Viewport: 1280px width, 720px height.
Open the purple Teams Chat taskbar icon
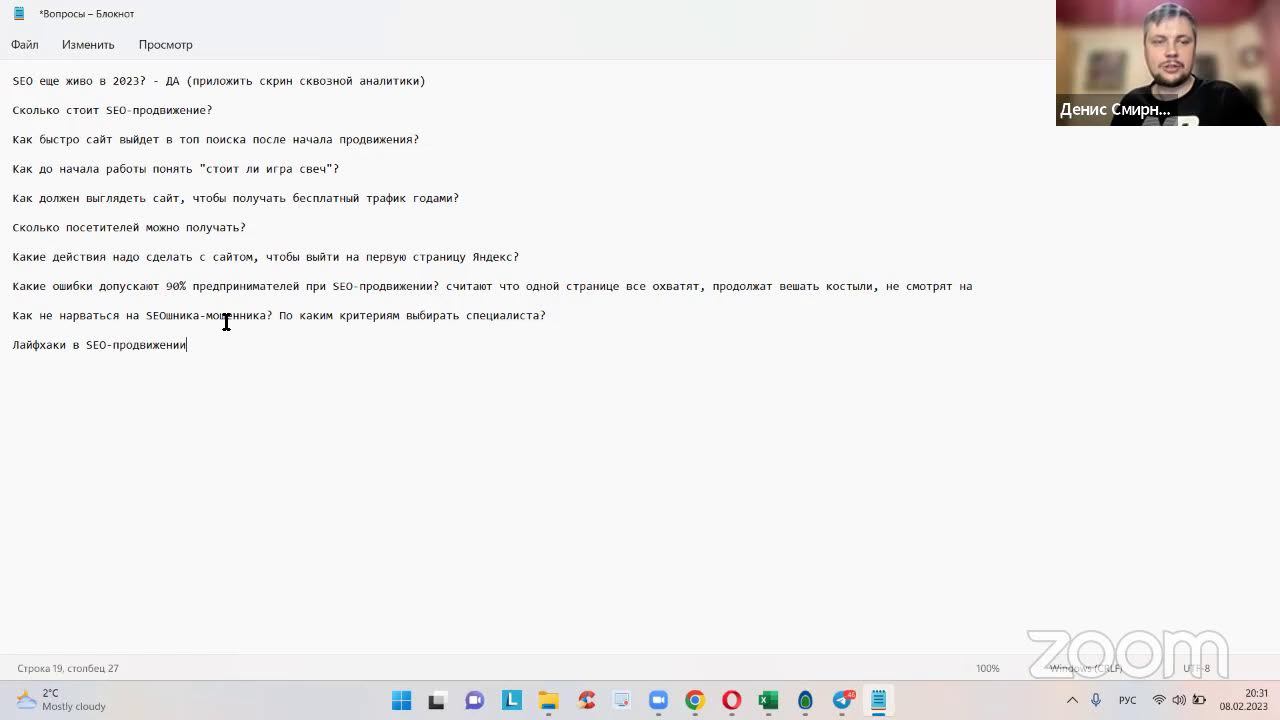[475, 701]
